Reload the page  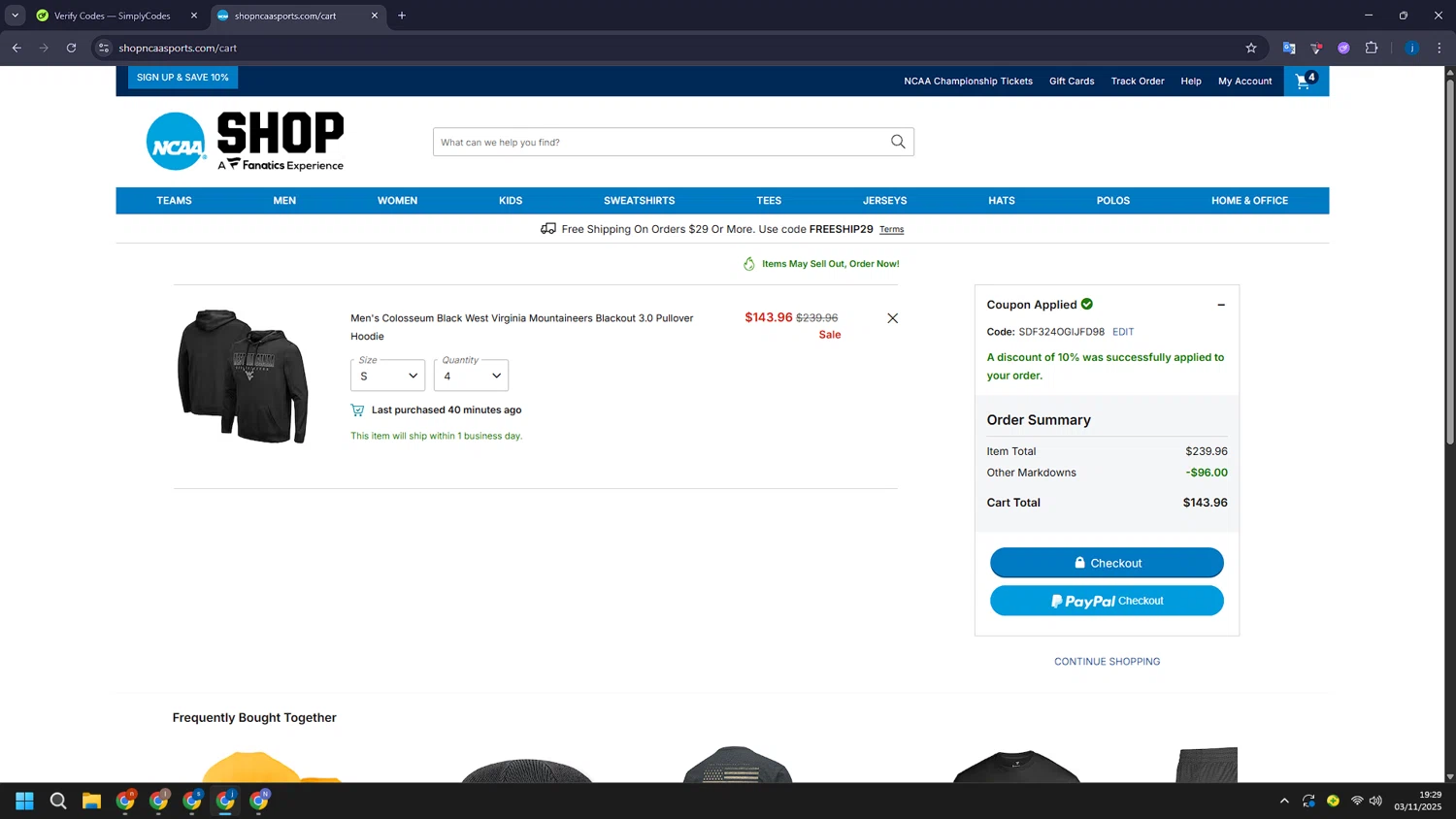[x=71, y=48]
